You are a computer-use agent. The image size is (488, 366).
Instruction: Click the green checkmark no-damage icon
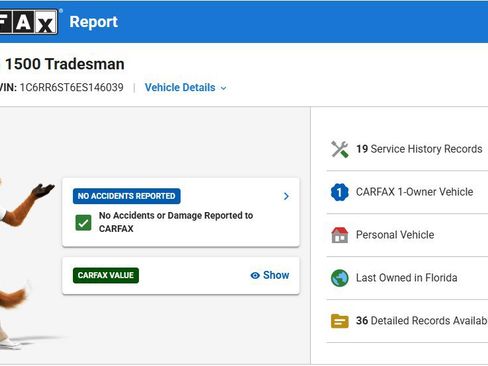tap(83, 223)
